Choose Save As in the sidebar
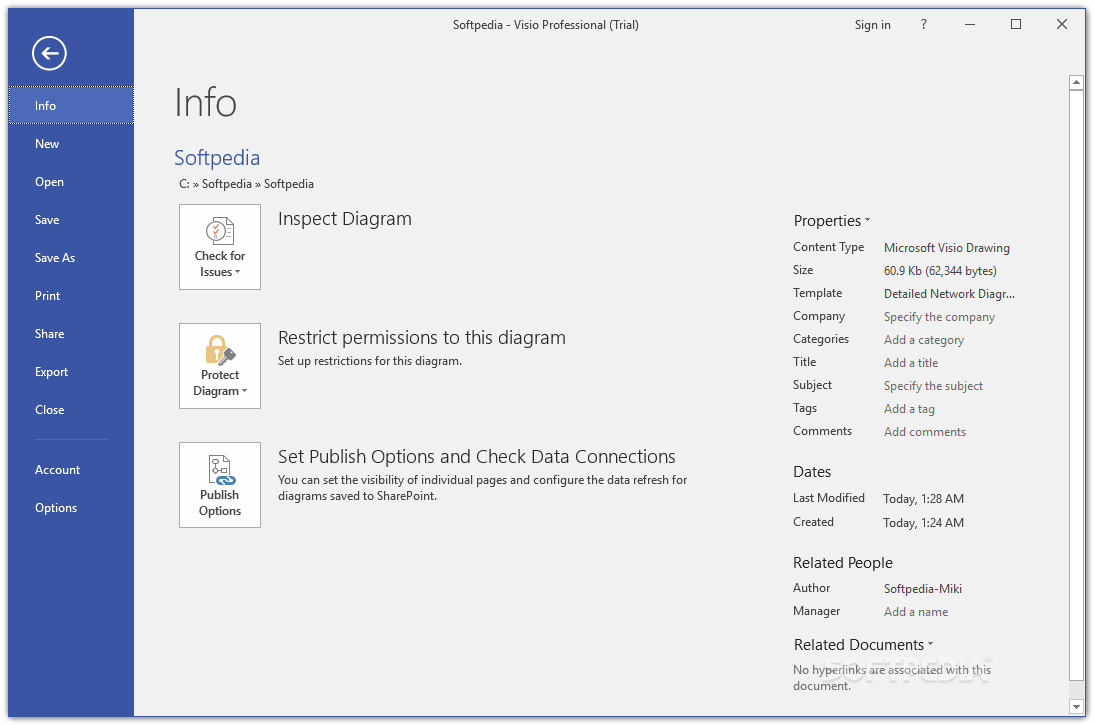Viewport: 1094px width, 725px height. (x=71, y=257)
